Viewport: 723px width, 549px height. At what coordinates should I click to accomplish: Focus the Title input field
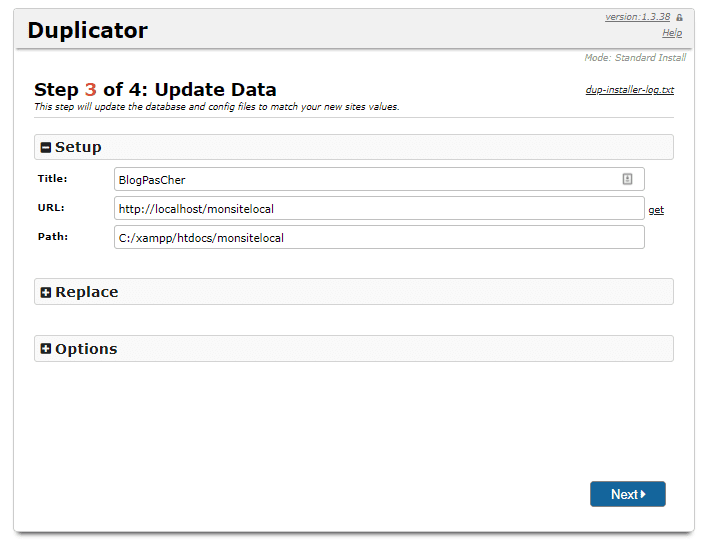379,179
